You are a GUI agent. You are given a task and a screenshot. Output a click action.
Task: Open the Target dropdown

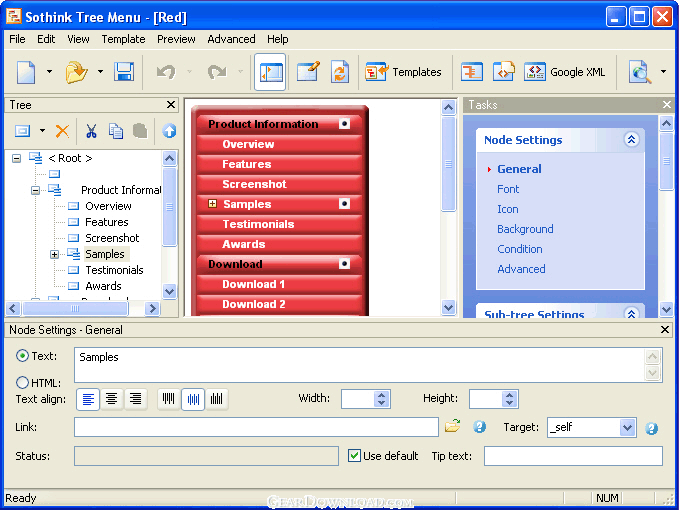(627, 428)
